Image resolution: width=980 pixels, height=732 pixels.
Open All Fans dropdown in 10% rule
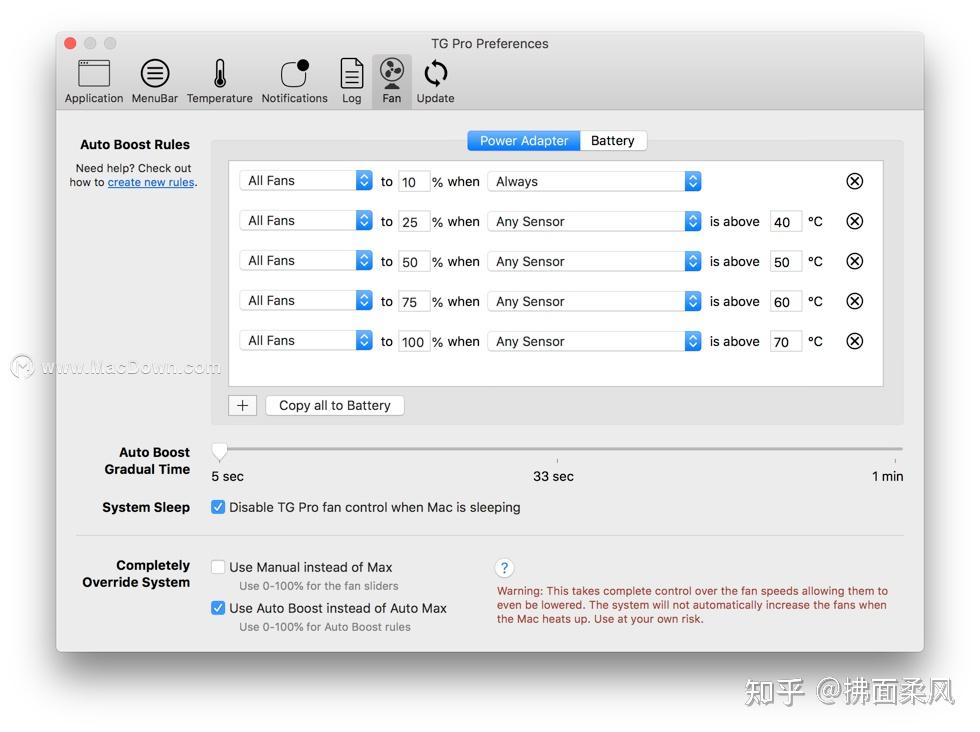306,181
